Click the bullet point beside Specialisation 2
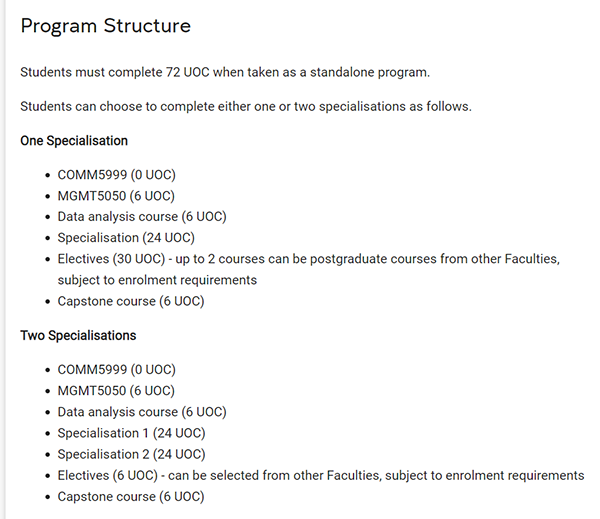The height and width of the screenshot is (519, 600). tap(47, 454)
